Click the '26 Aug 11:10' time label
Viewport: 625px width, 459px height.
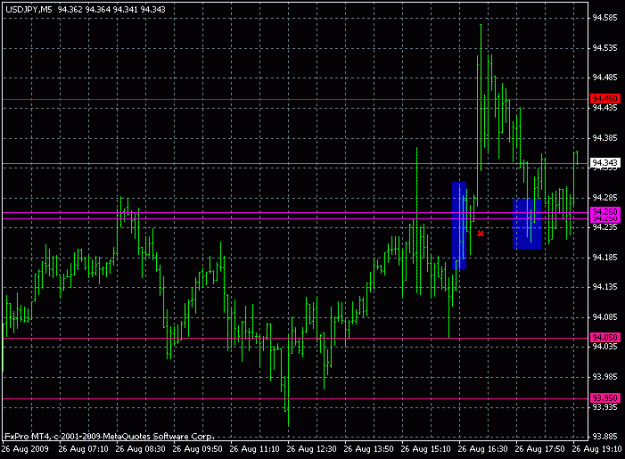pos(254,449)
